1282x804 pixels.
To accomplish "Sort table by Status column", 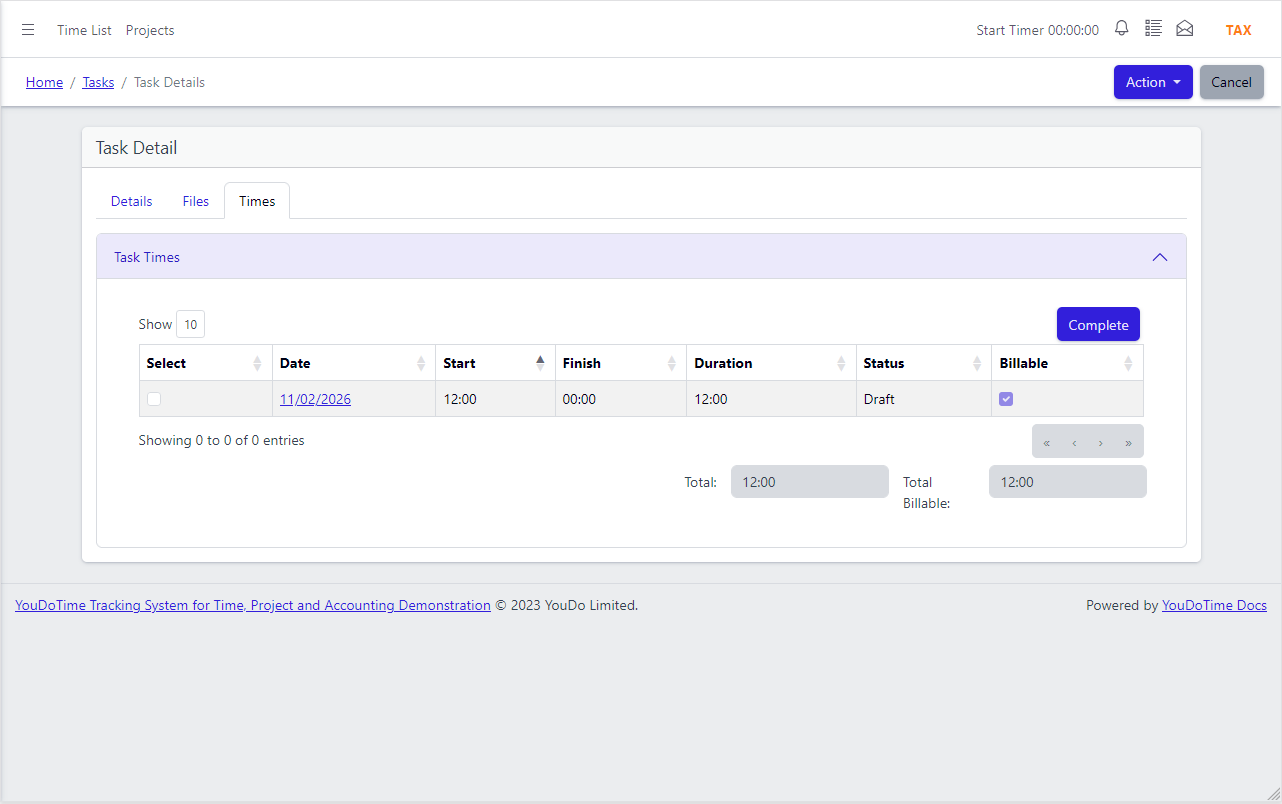I will tap(923, 363).
